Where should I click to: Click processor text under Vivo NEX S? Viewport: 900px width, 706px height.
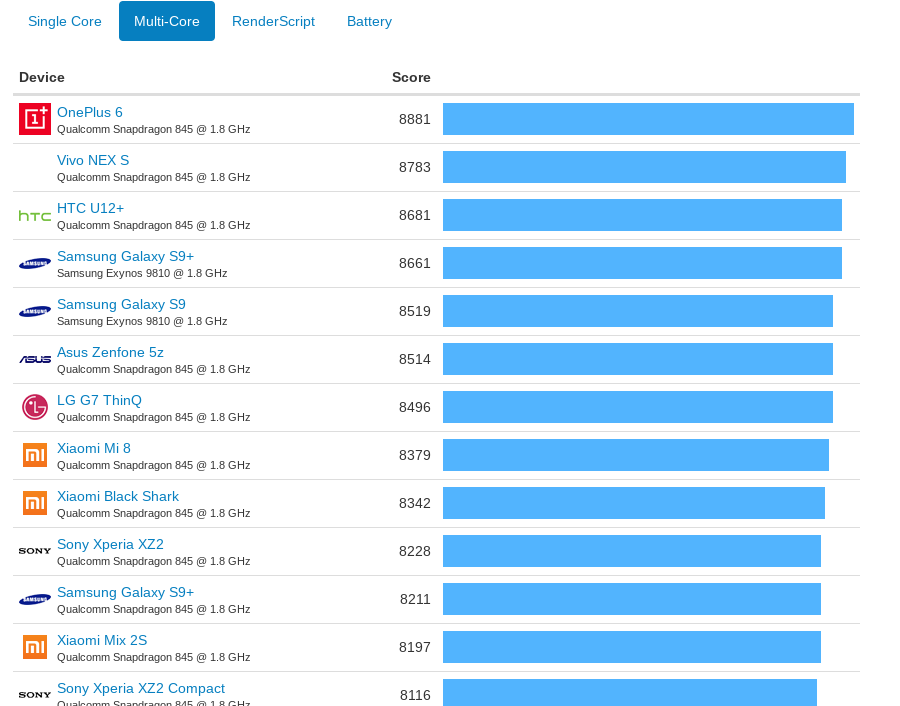pos(153,177)
